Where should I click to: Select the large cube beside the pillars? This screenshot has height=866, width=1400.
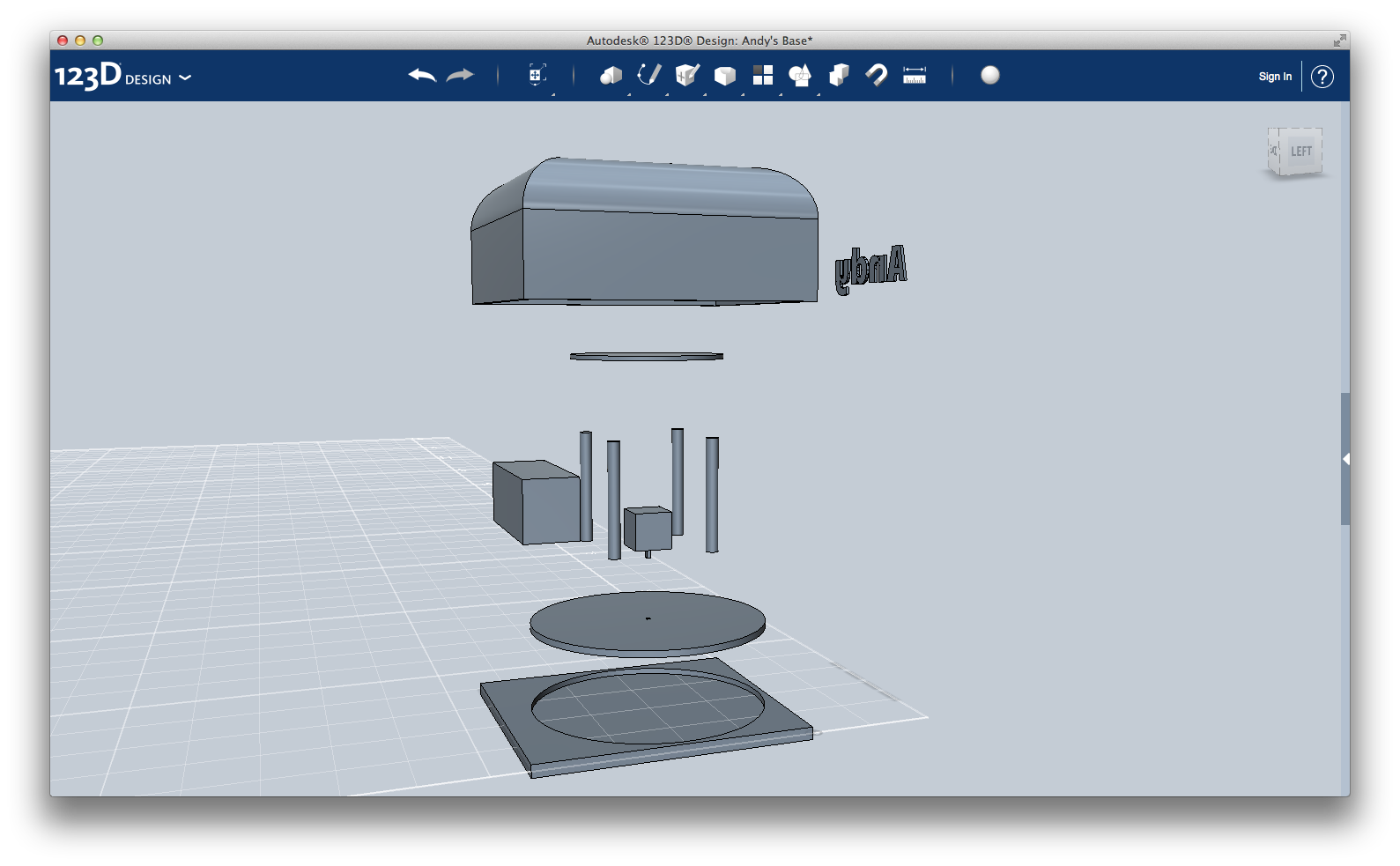coord(536,502)
